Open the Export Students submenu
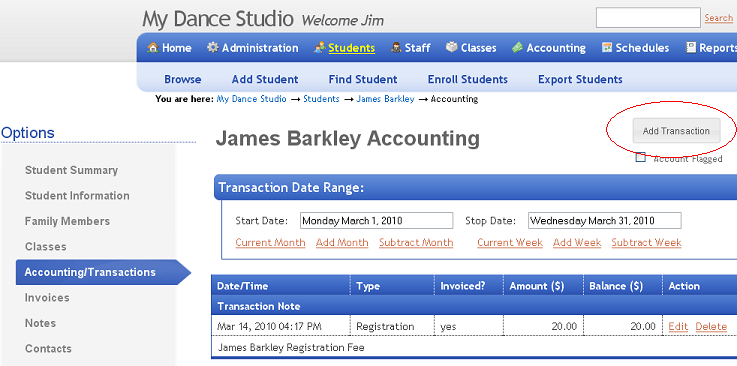The image size is (737, 366). pos(580,79)
